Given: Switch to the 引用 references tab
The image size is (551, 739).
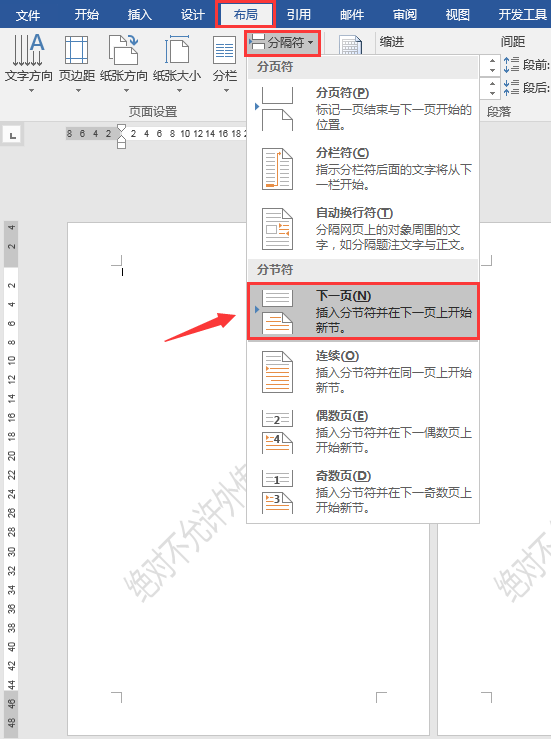Looking at the screenshot, I should (x=299, y=15).
